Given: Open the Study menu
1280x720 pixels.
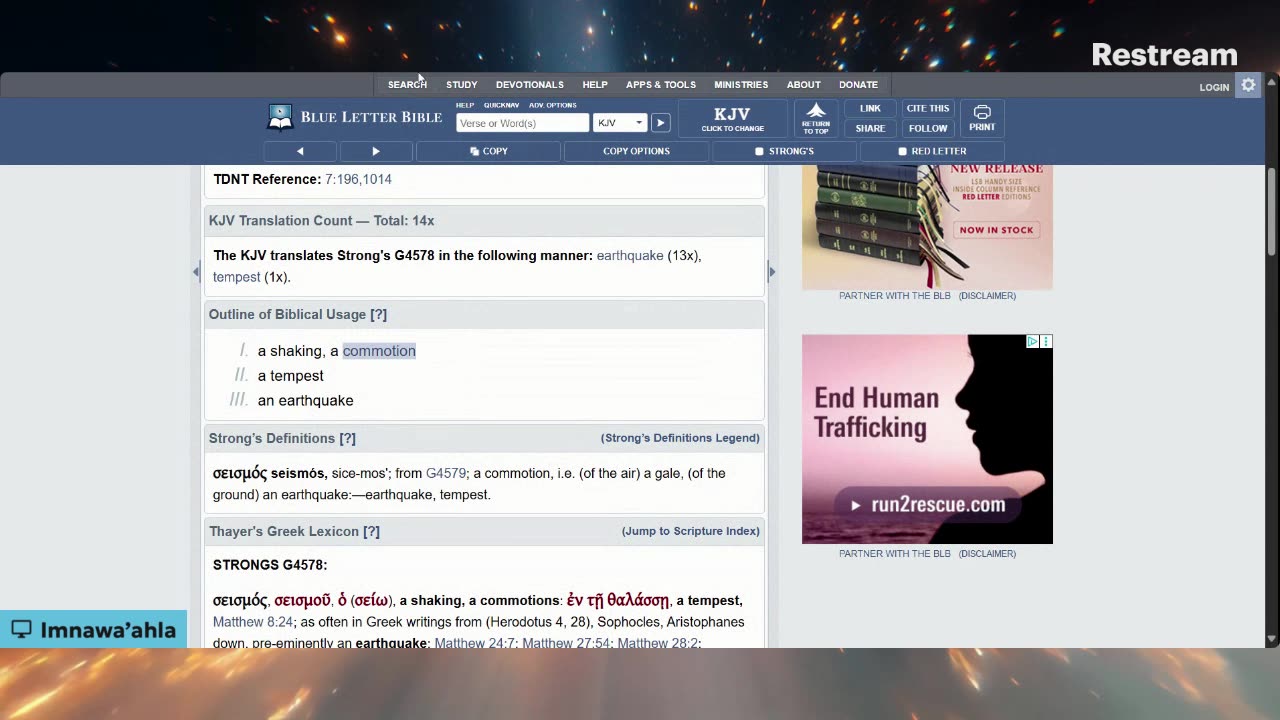Looking at the screenshot, I should (461, 85).
